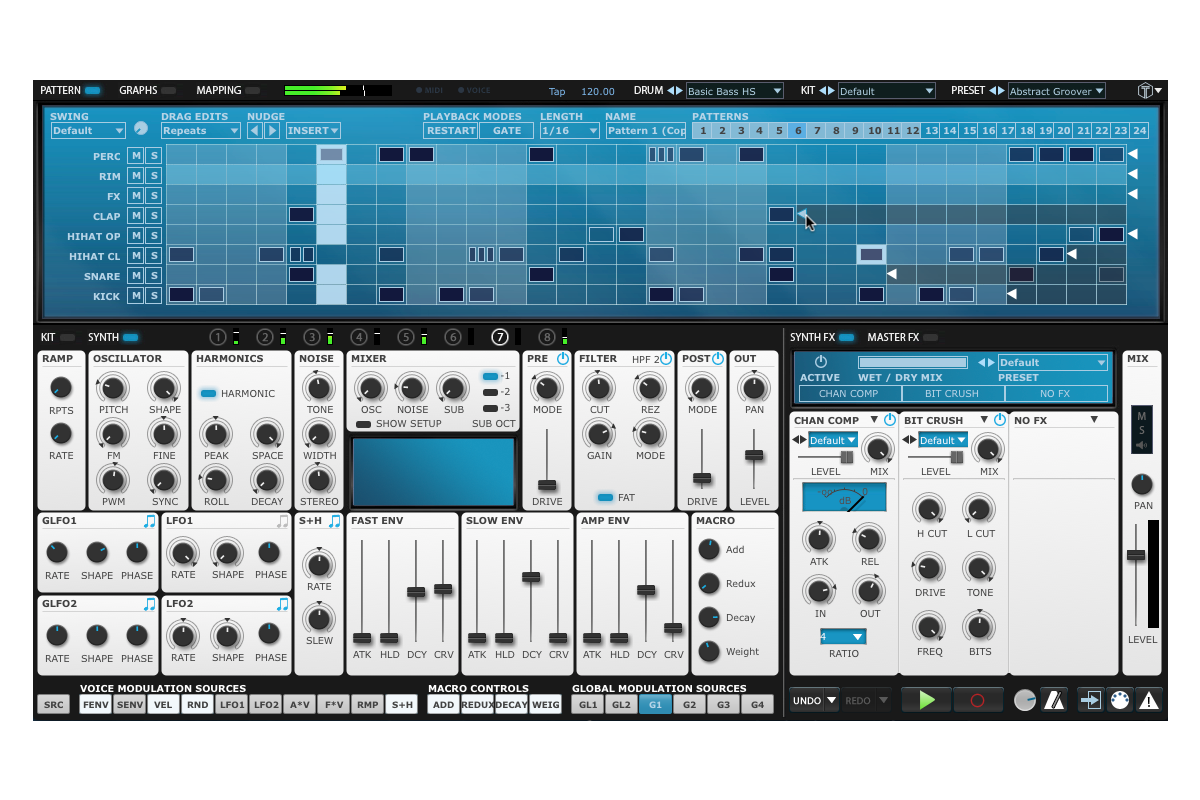Open the SWING Default dropdown
1200x800 pixels.
(88, 130)
